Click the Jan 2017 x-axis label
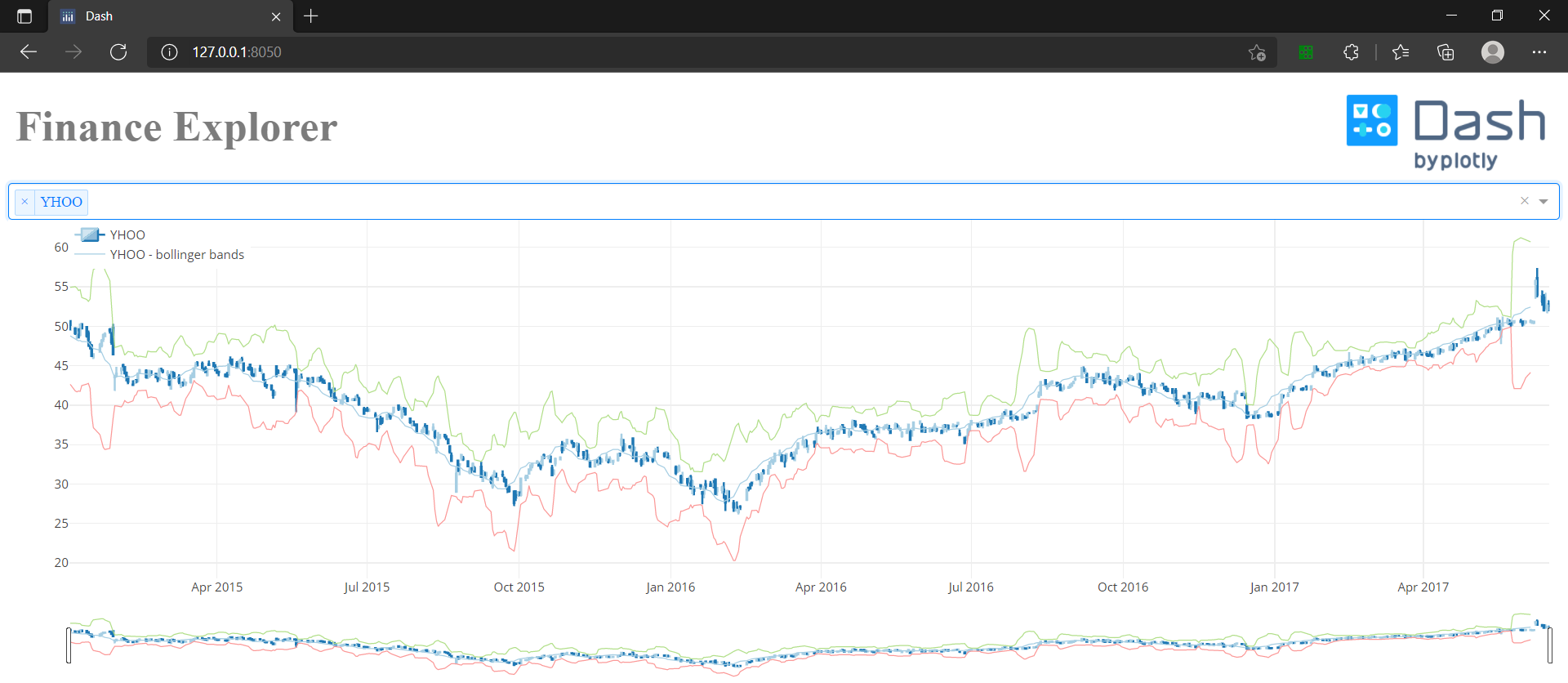This screenshot has width=1568, height=683. click(x=1274, y=587)
